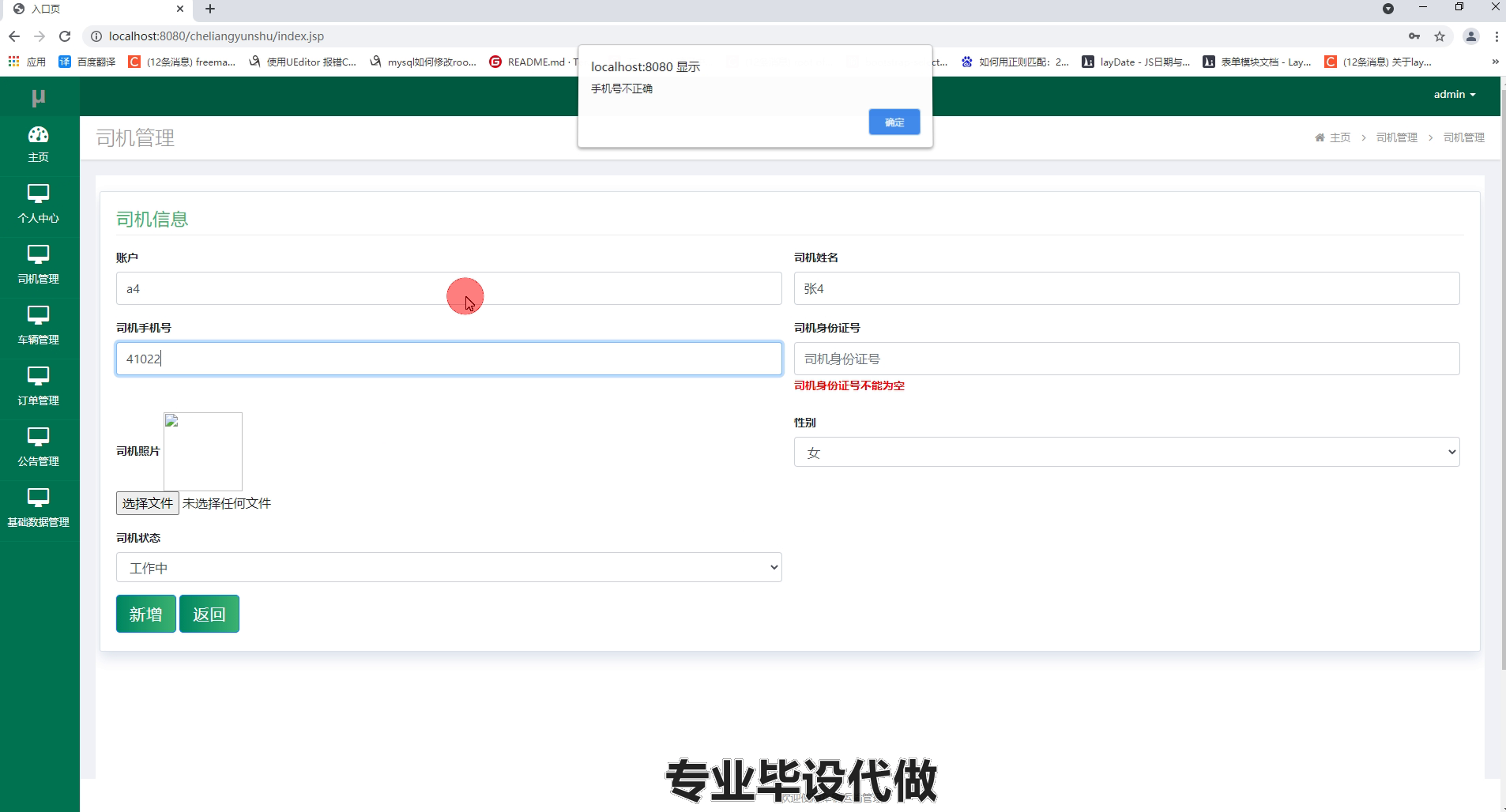The height and width of the screenshot is (812, 1506).
Task: Open 百度翻译 bookmark
Action: pyautogui.click(x=87, y=62)
